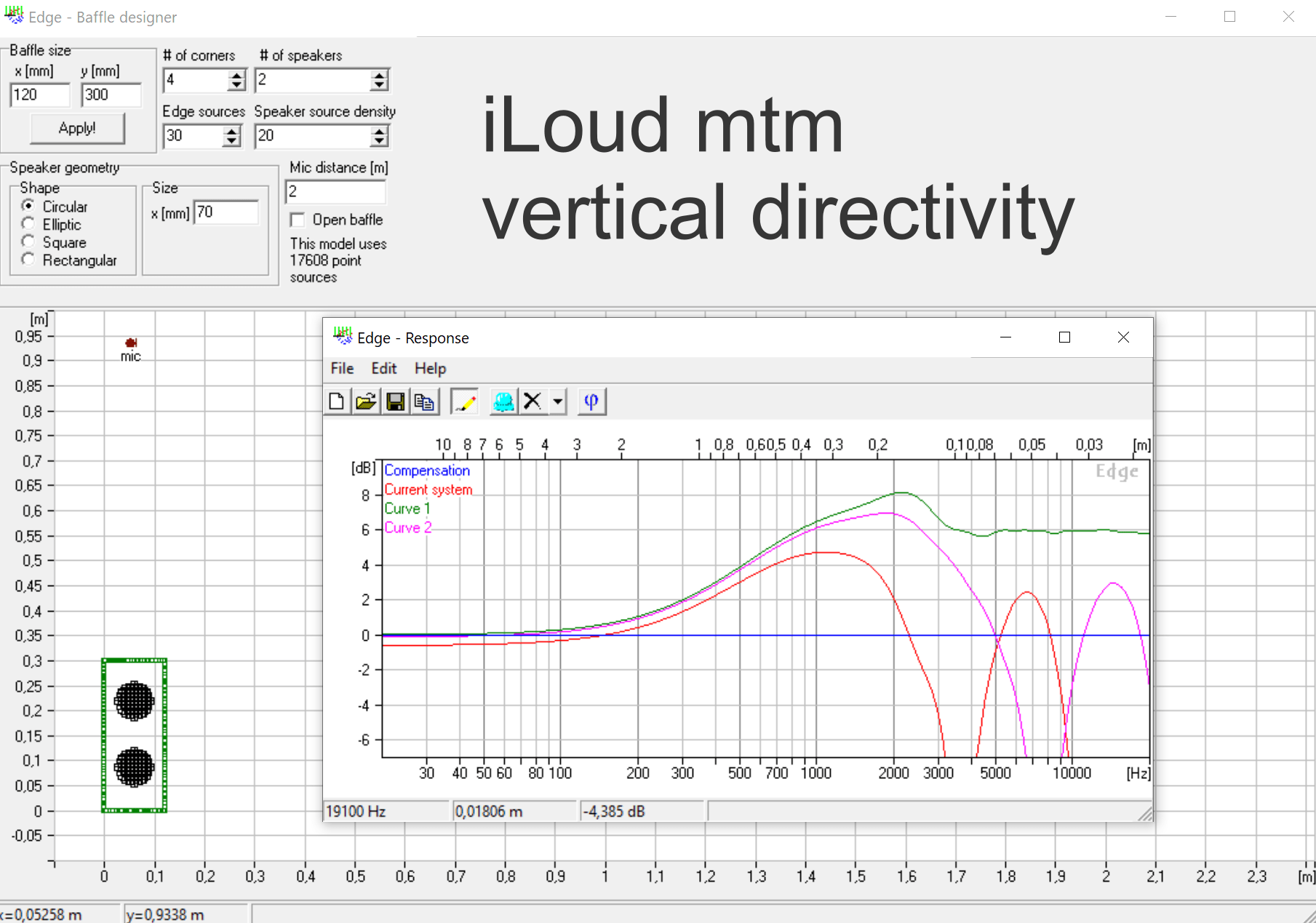
Task: Click the Speaker source density value field
Action: [x=313, y=136]
